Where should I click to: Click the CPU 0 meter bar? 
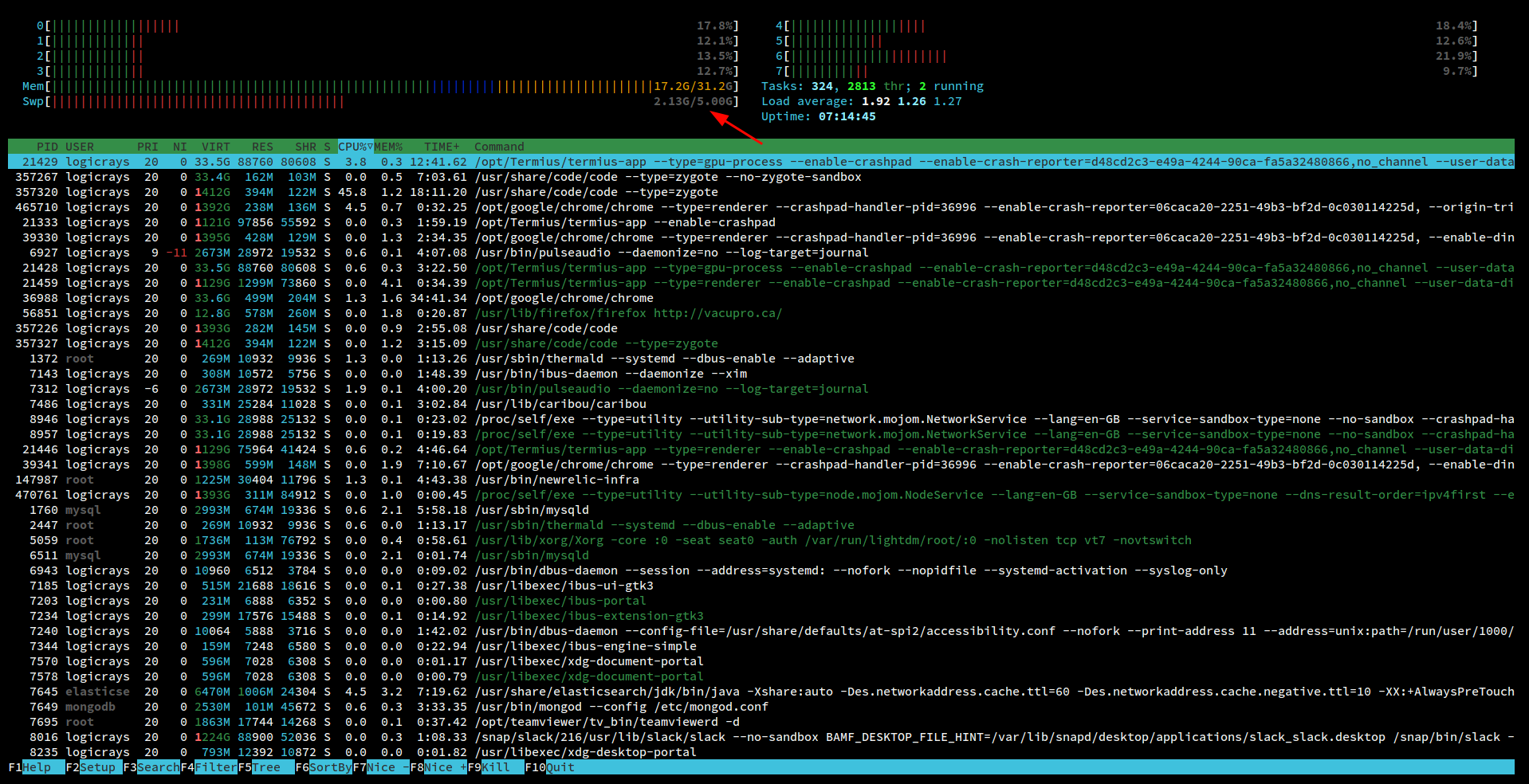[387, 25]
